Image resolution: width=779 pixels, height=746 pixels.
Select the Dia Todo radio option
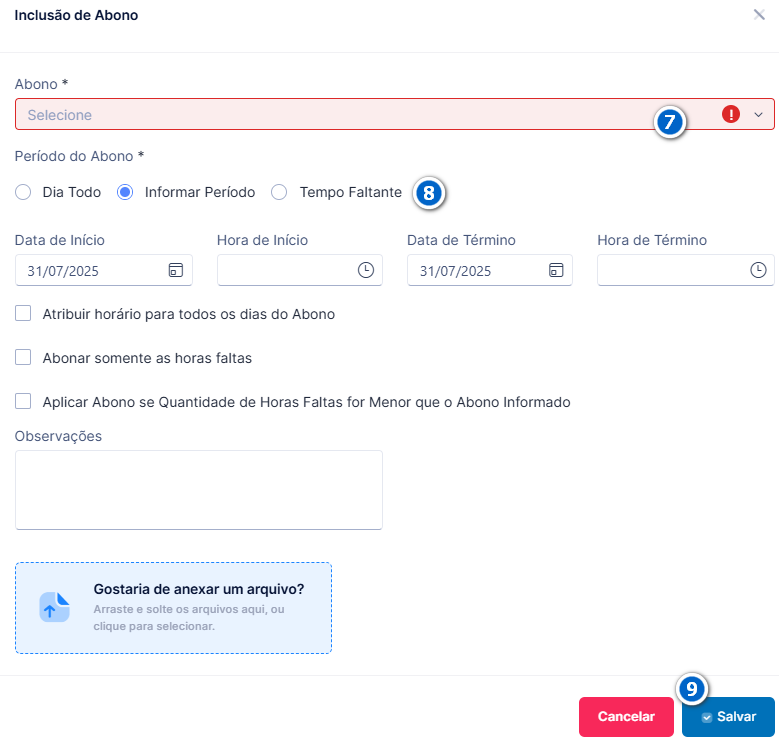[x=23, y=192]
